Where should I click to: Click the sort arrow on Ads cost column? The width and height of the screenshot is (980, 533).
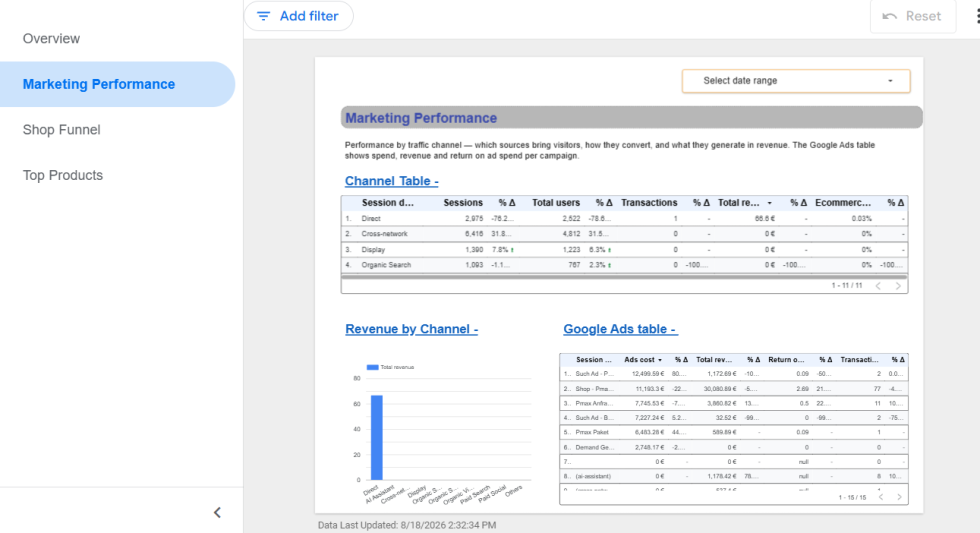[659, 360]
